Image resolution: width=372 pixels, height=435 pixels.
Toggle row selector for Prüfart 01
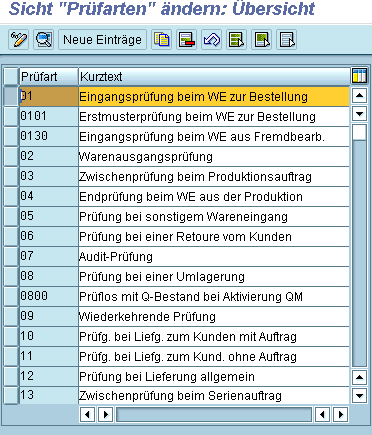11,97
